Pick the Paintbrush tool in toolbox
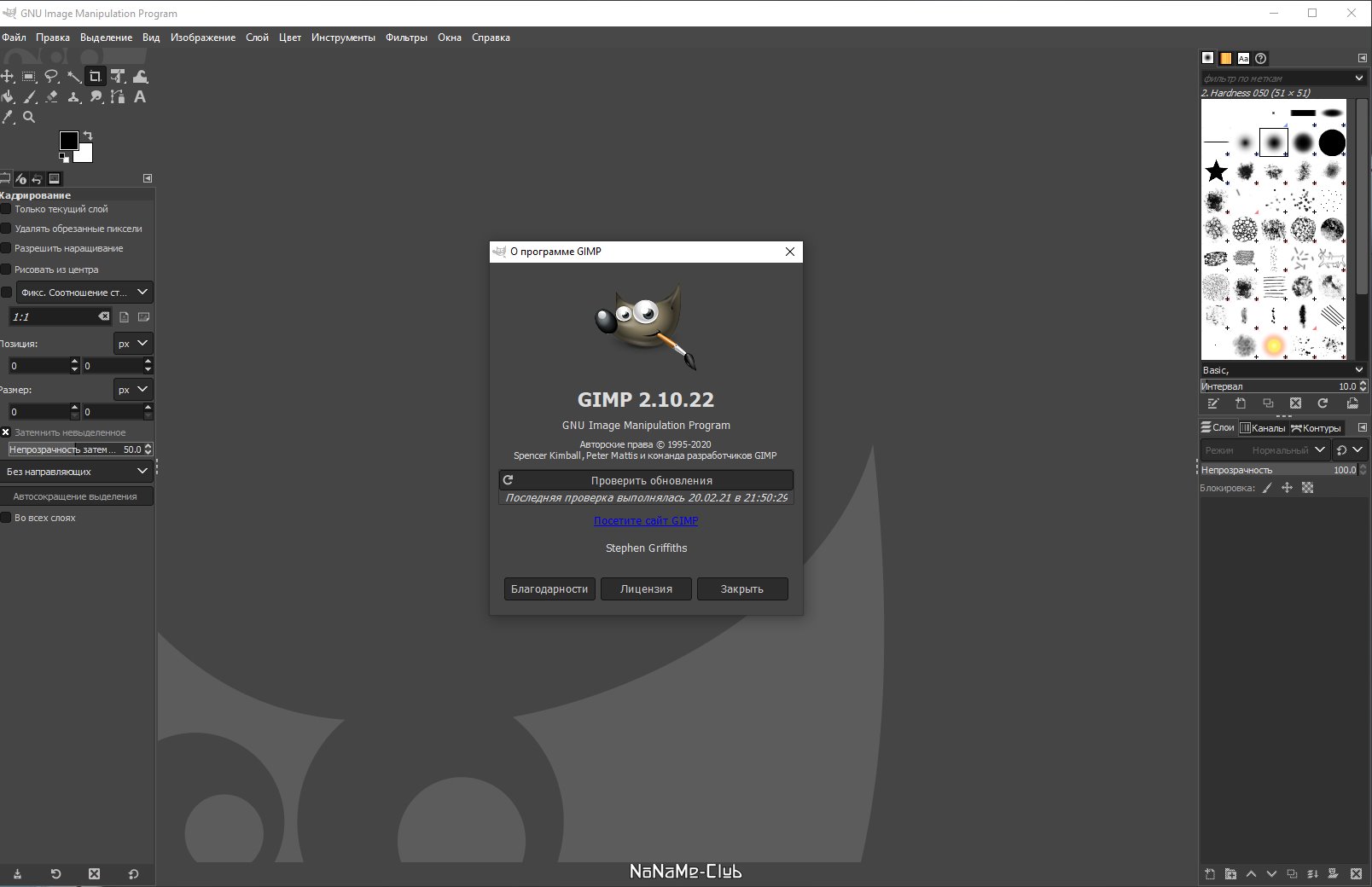 (x=30, y=97)
